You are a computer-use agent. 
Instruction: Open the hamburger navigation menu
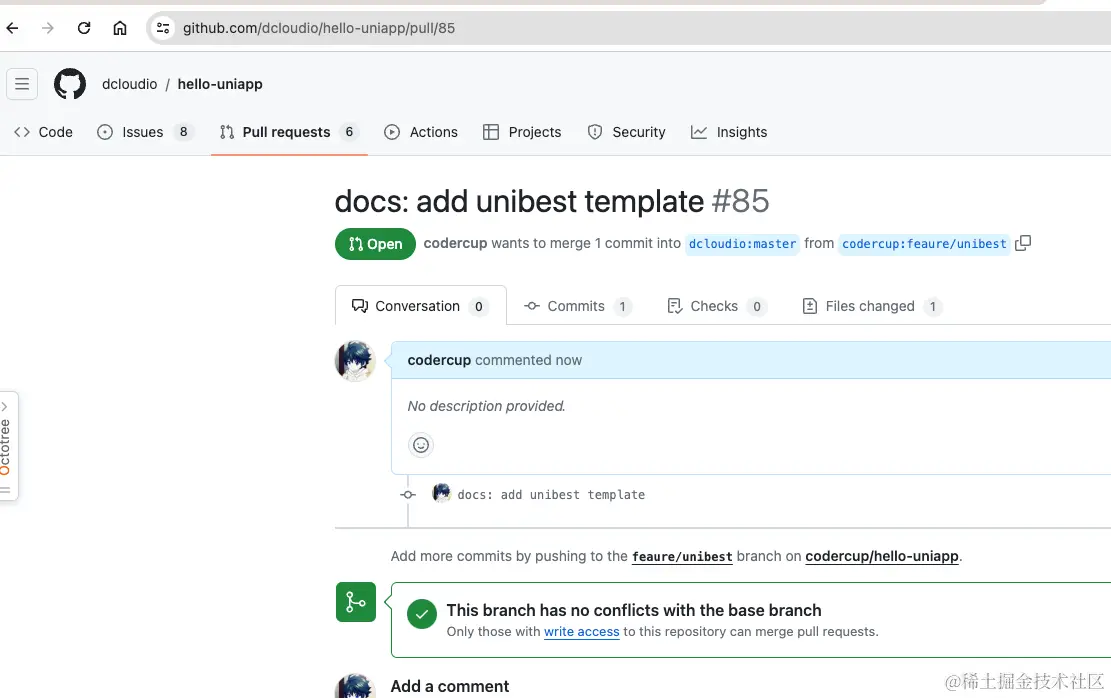click(22, 84)
